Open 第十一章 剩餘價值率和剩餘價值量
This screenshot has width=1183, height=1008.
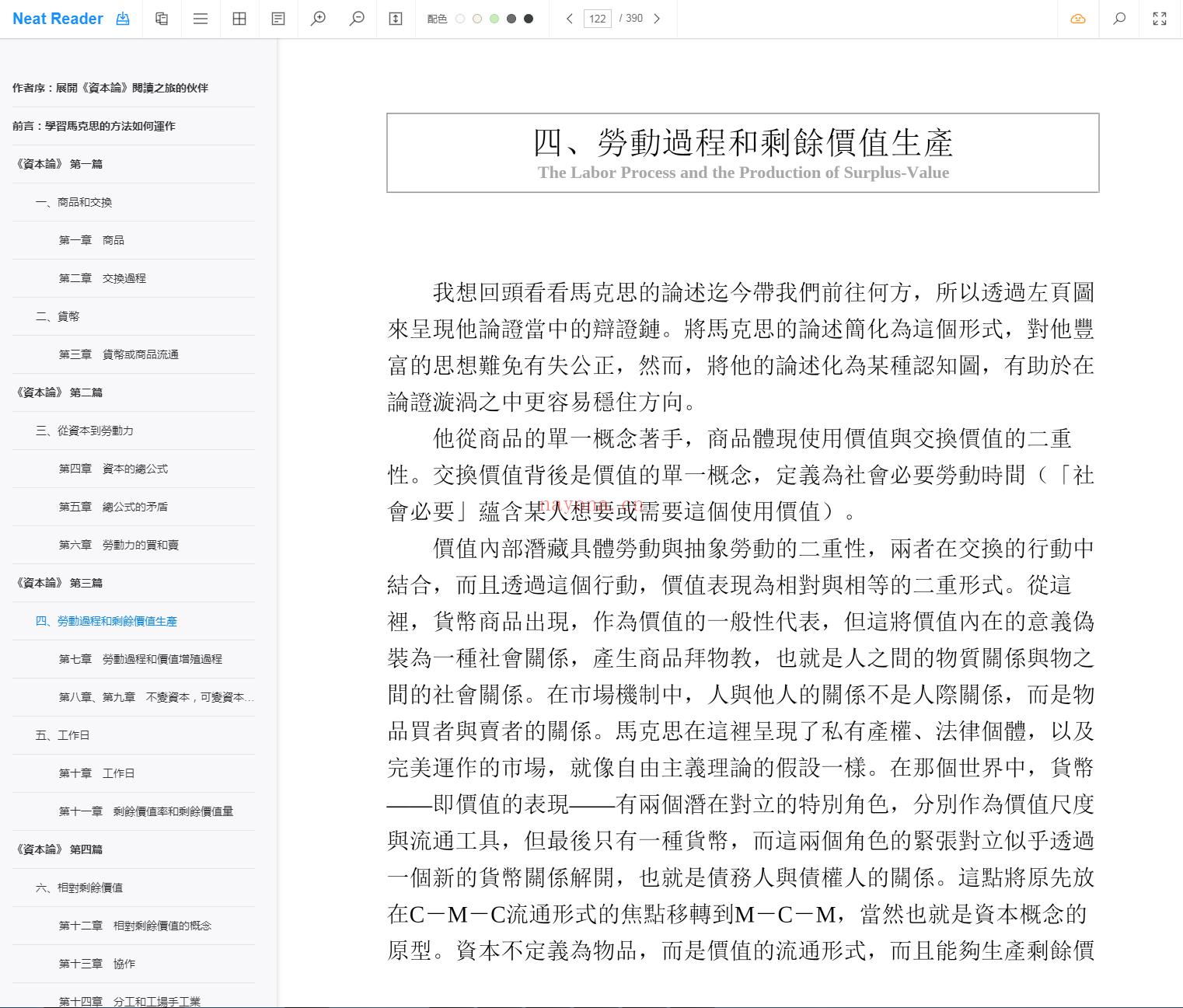146,811
